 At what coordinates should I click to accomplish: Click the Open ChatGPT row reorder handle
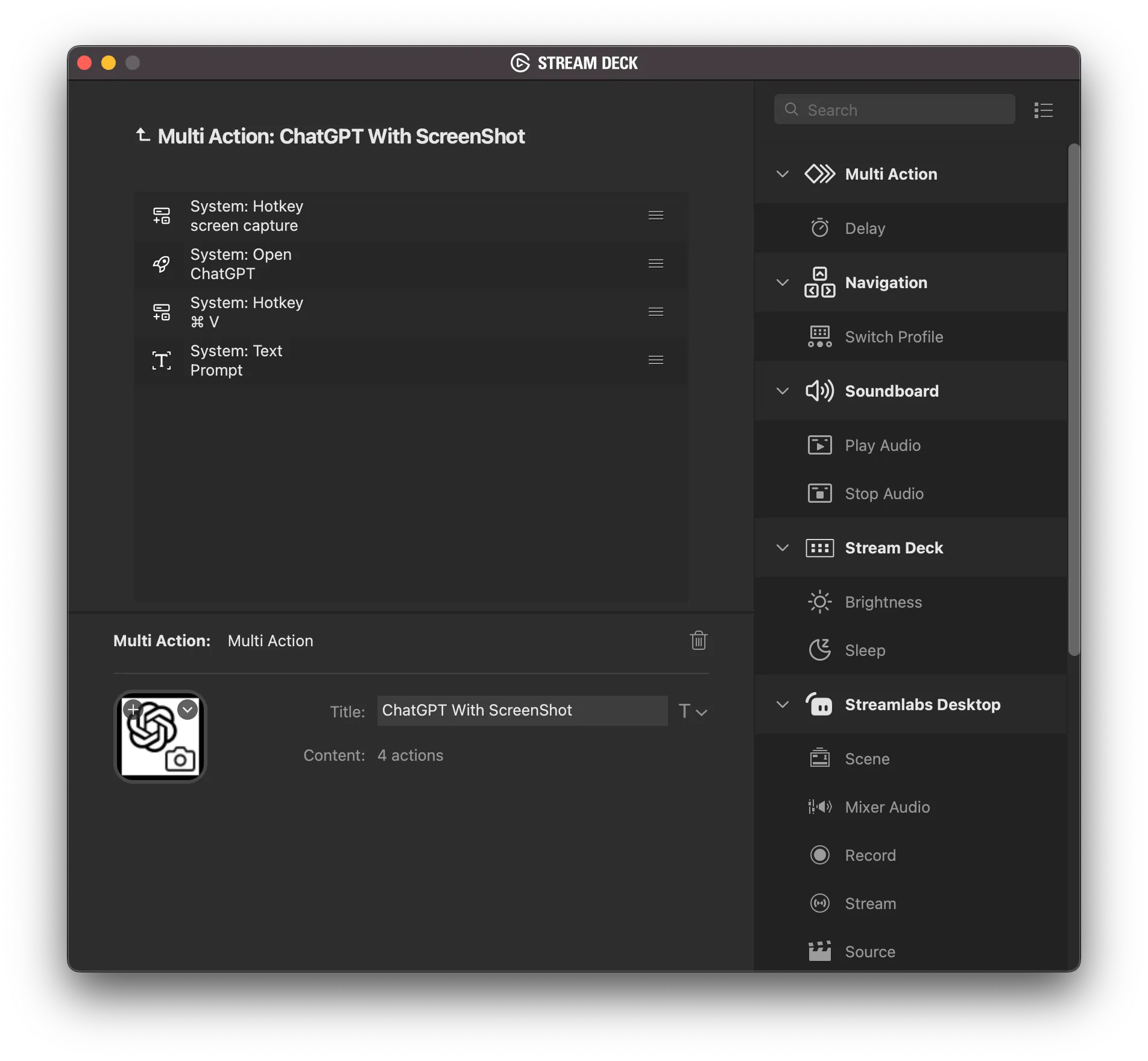(656, 263)
